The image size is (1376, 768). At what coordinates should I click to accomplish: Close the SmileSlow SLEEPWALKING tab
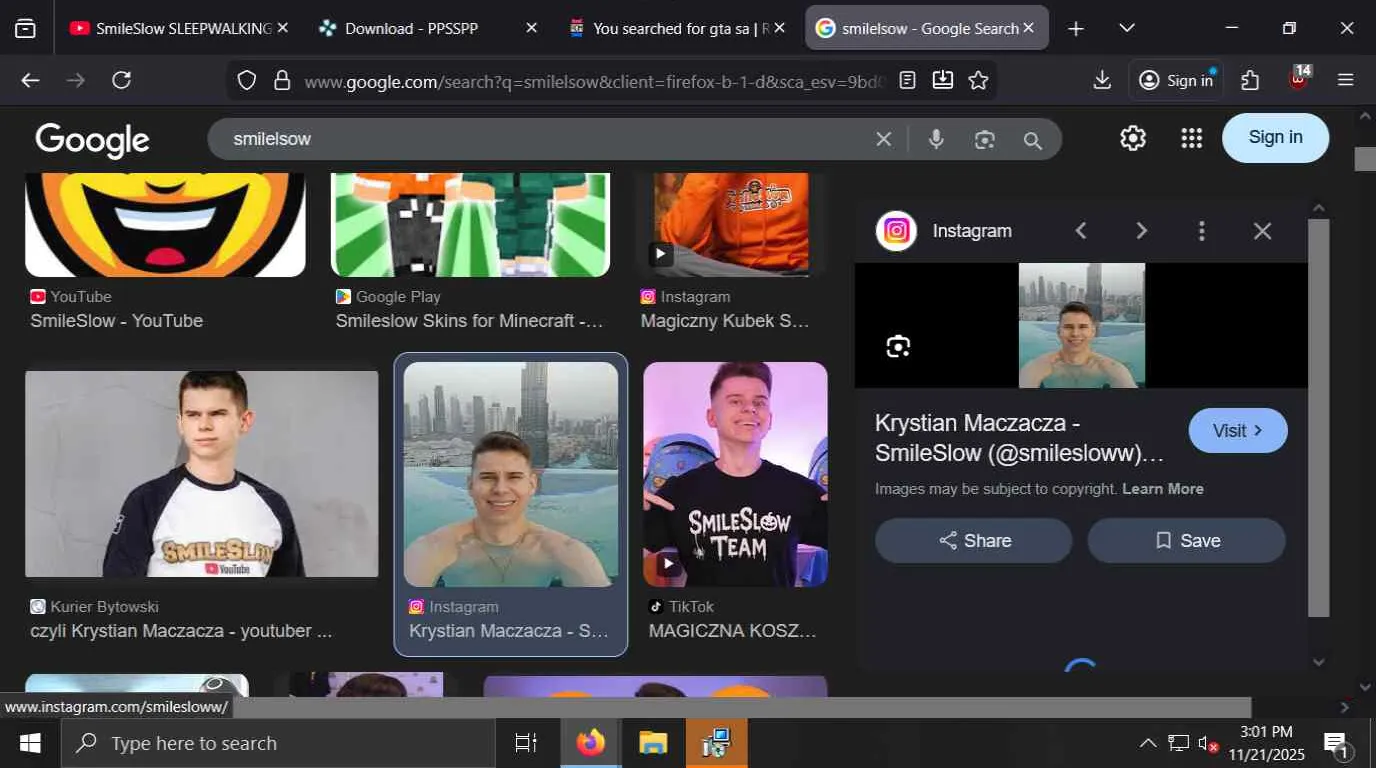(x=283, y=28)
